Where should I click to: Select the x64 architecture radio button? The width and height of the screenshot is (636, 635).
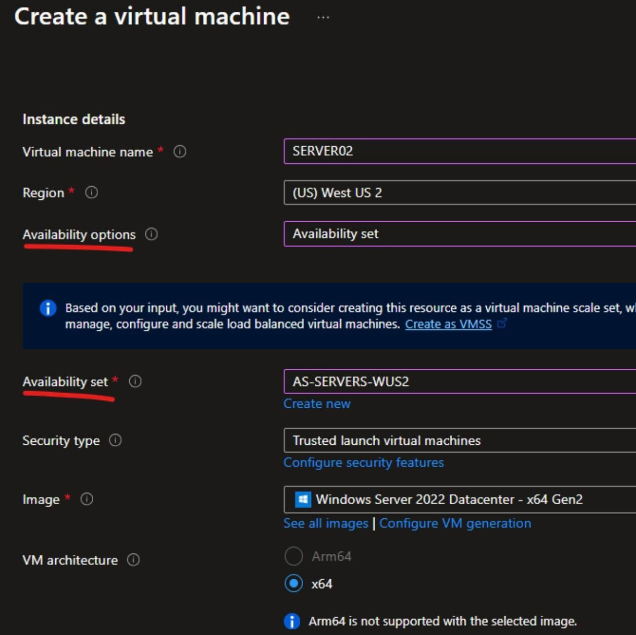coord(294,583)
